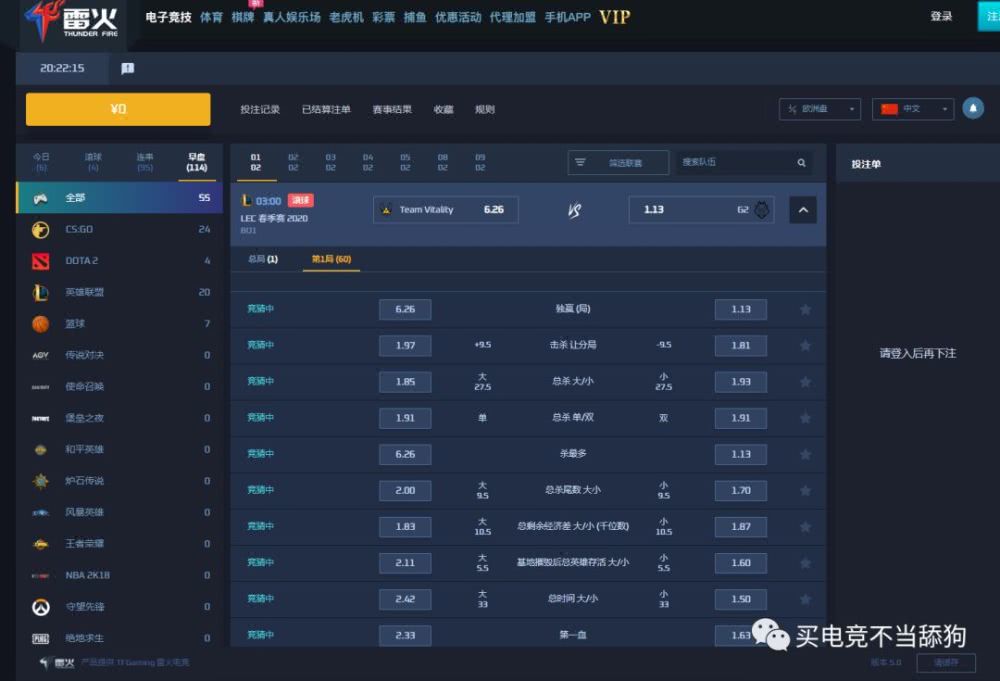This screenshot has height=681, width=1000.
Task: Switch to the 连串 tab
Action: pyautogui.click(x=145, y=162)
